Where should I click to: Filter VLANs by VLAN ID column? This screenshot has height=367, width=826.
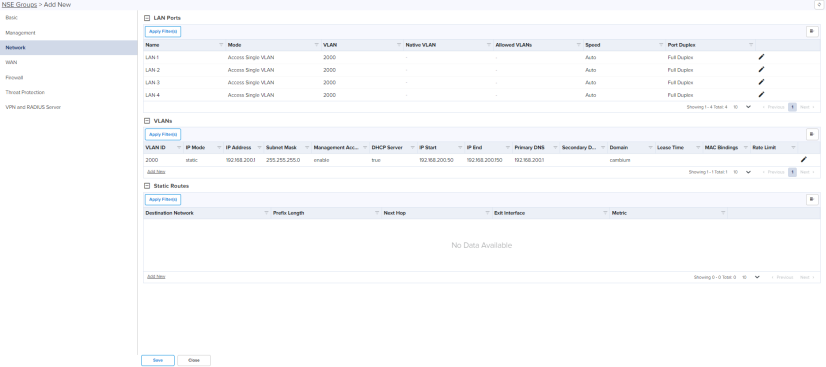coord(179,147)
